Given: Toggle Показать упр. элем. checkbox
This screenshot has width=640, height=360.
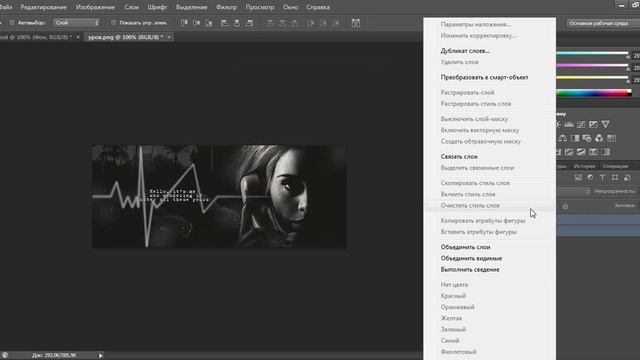Looking at the screenshot, I should (x=113, y=23).
